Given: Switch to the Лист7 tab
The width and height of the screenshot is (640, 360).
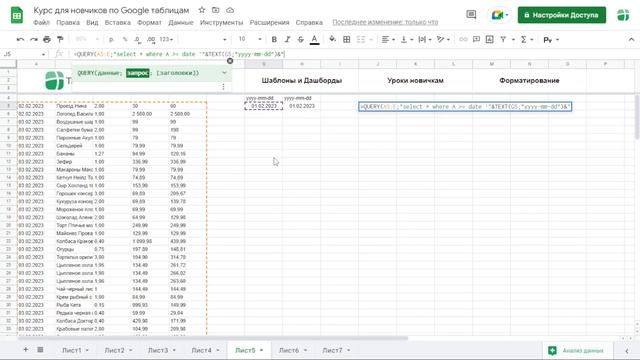Looking at the screenshot, I should [336, 350].
